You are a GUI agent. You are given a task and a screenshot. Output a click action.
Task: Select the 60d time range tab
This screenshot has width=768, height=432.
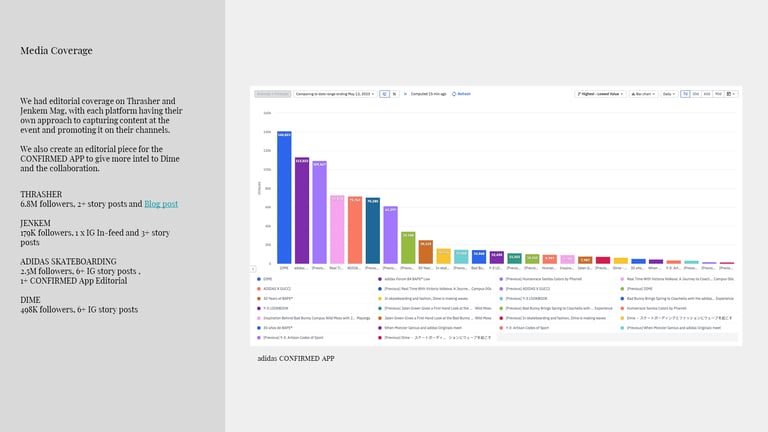707,94
